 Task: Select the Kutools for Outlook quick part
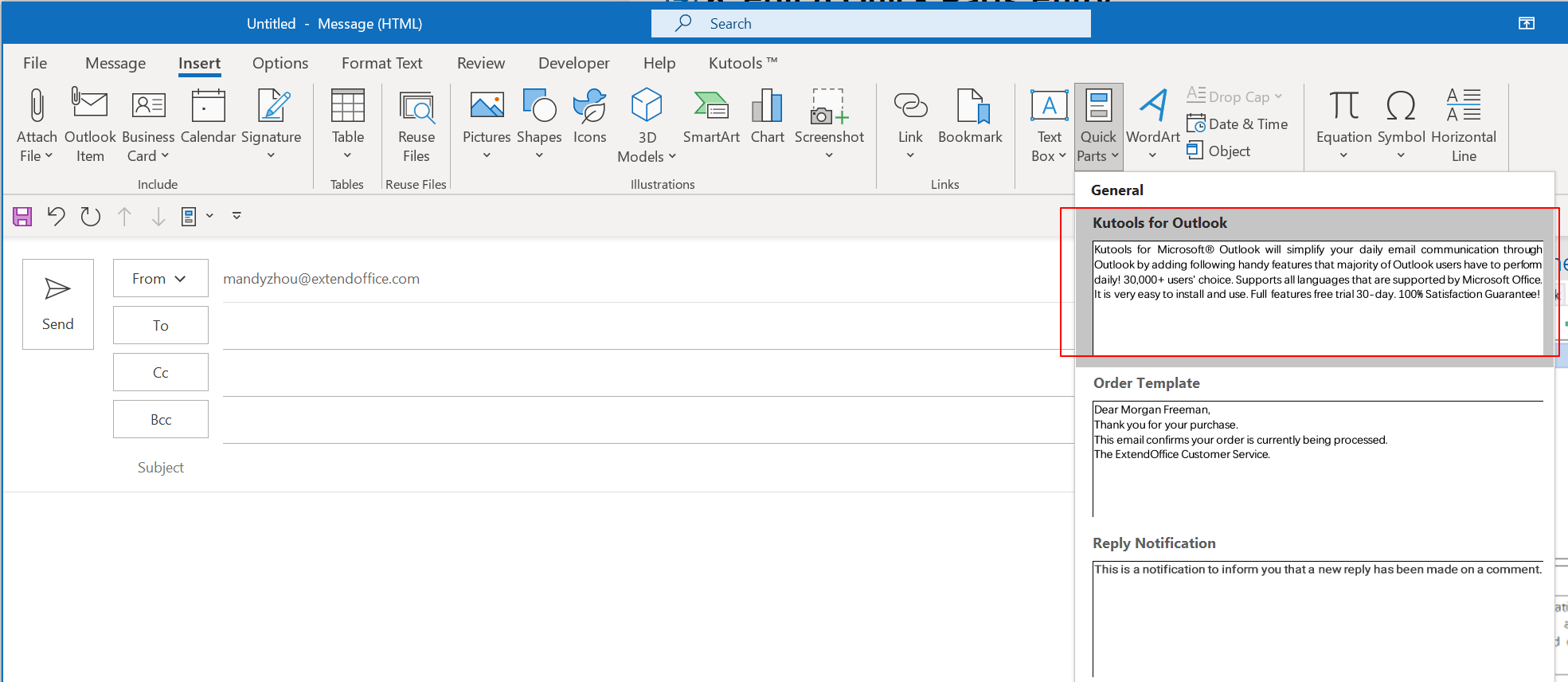pyautogui.click(x=1315, y=287)
